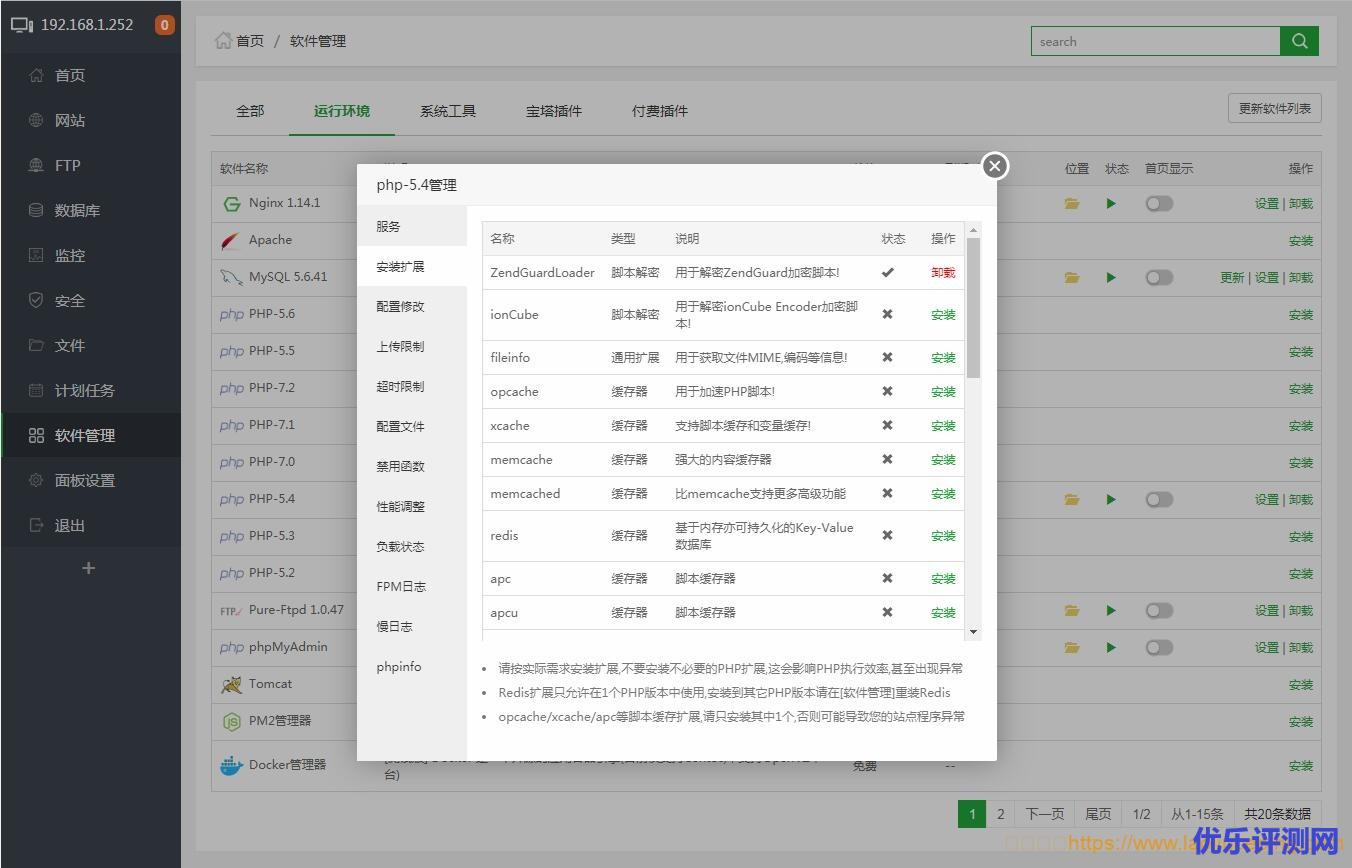Switch to the 全部 tab
1352x868 pixels.
pyautogui.click(x=250, y=111)
